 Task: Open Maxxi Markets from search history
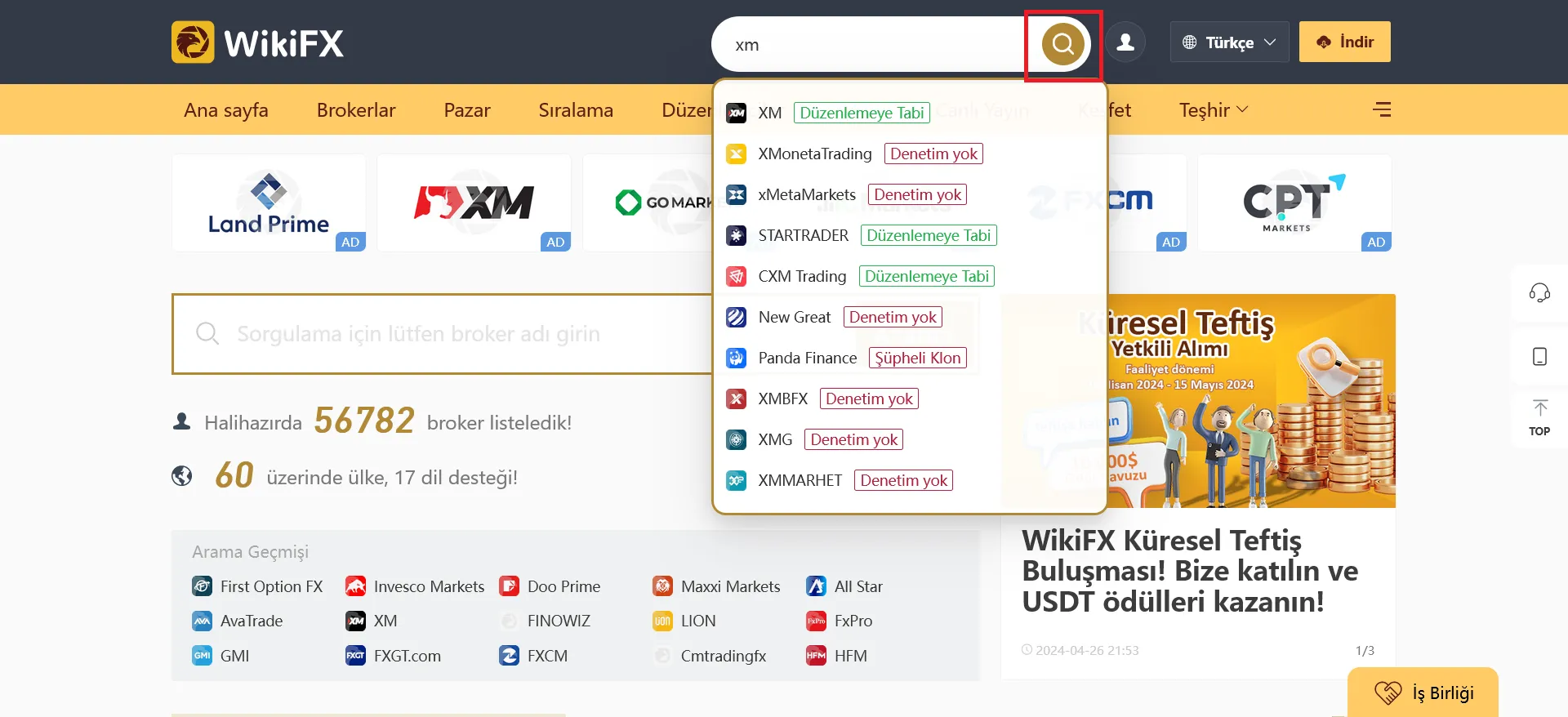point(716,586)
